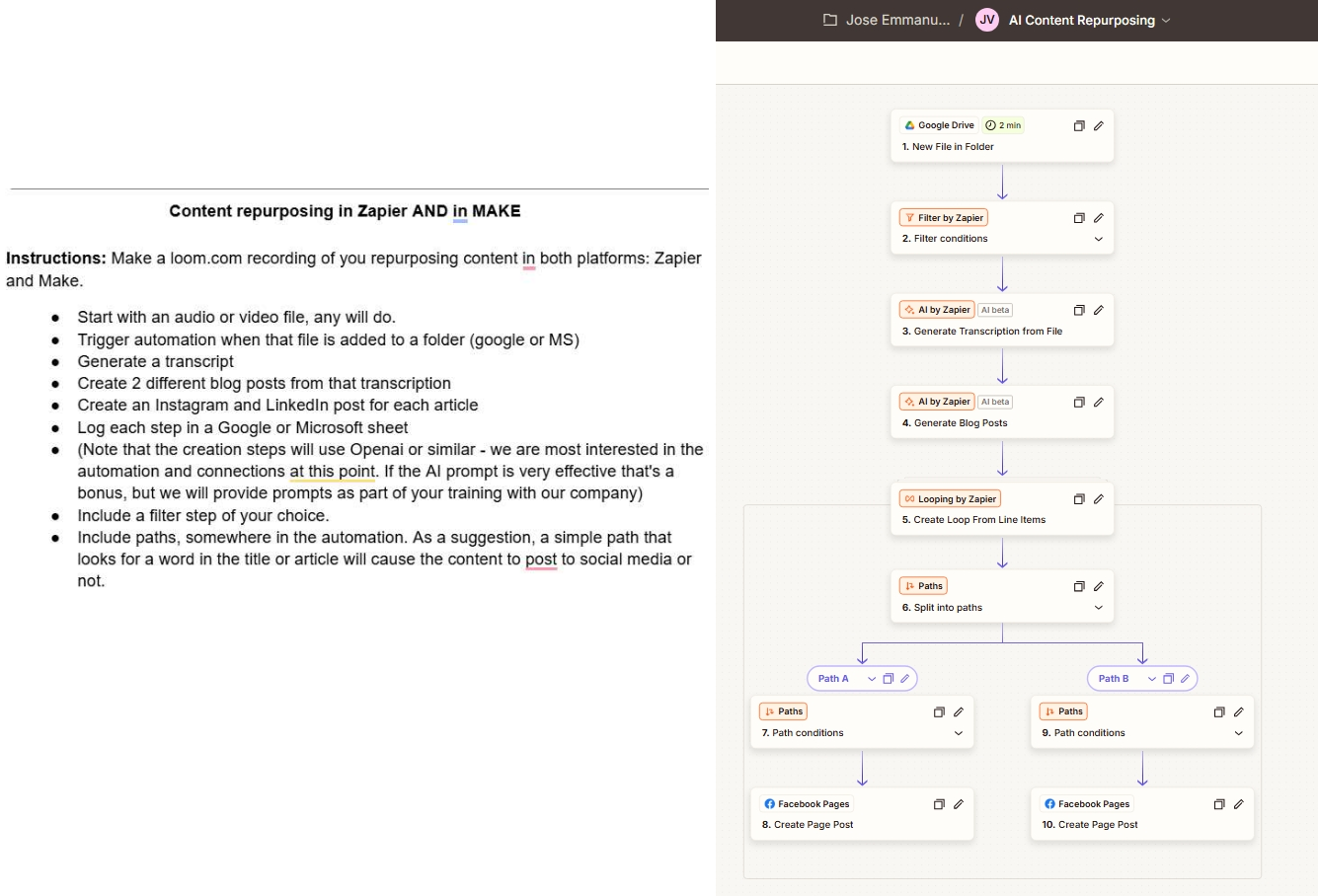Screen dimensions: 1318x896
Task: Expand step 9 Path conditions chevron
Action: (x=1239, y=733)
